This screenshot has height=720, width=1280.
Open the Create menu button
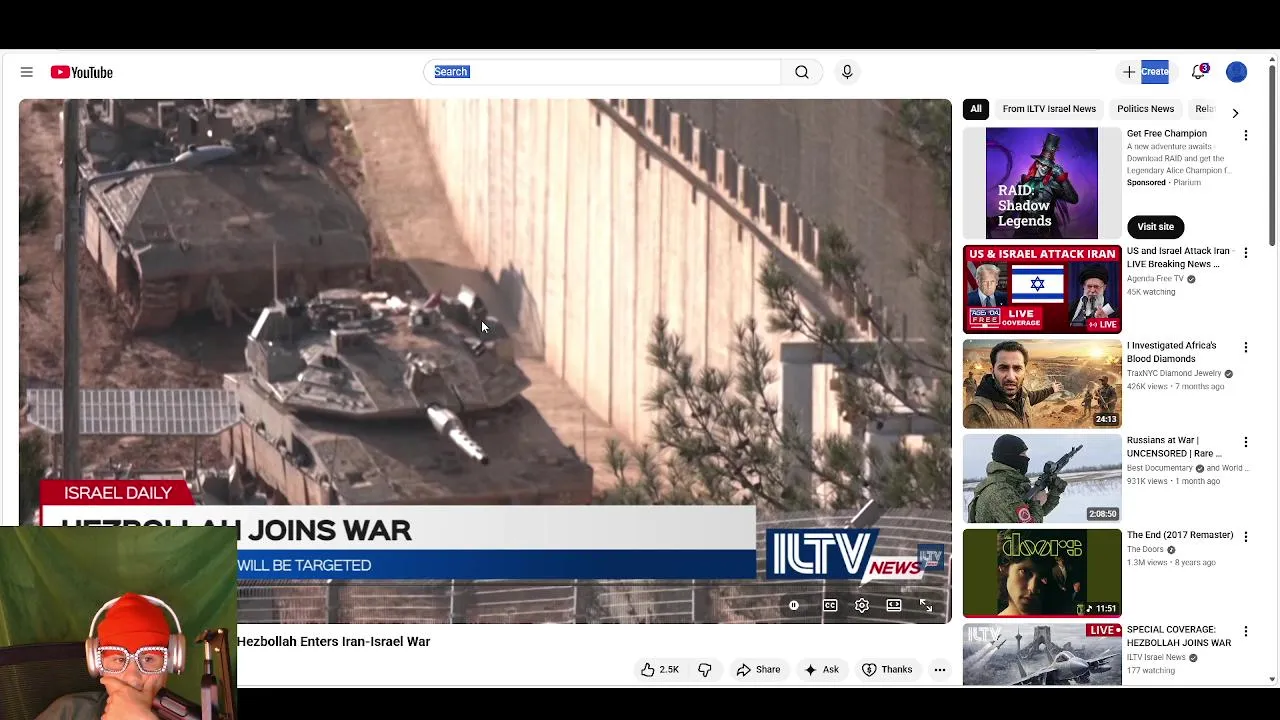click(1145, 72)
